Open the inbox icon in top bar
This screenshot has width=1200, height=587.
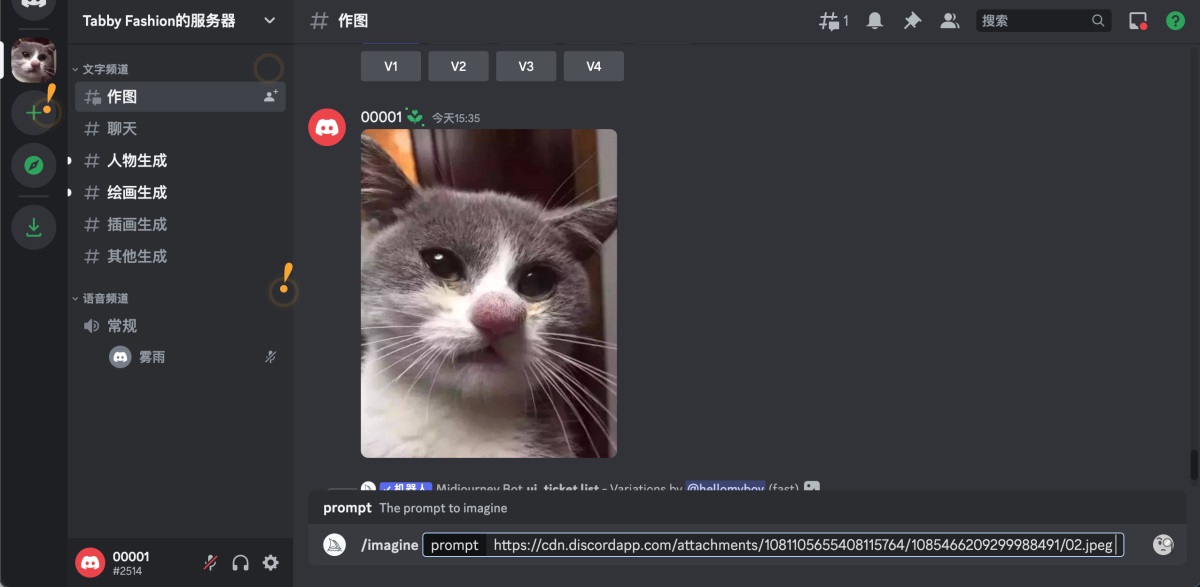coord(1139,20)
